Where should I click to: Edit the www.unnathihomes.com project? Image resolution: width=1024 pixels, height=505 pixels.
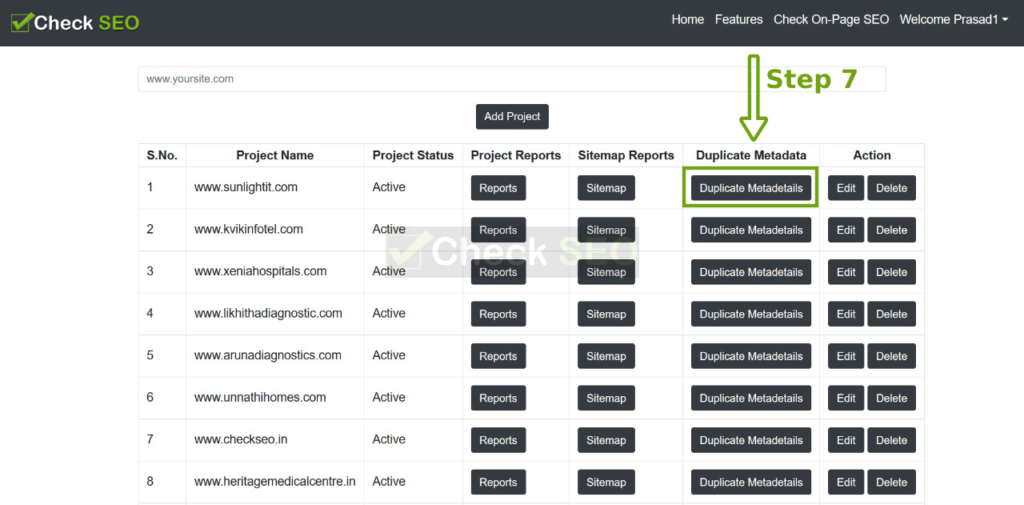click(x=846, y=398)
